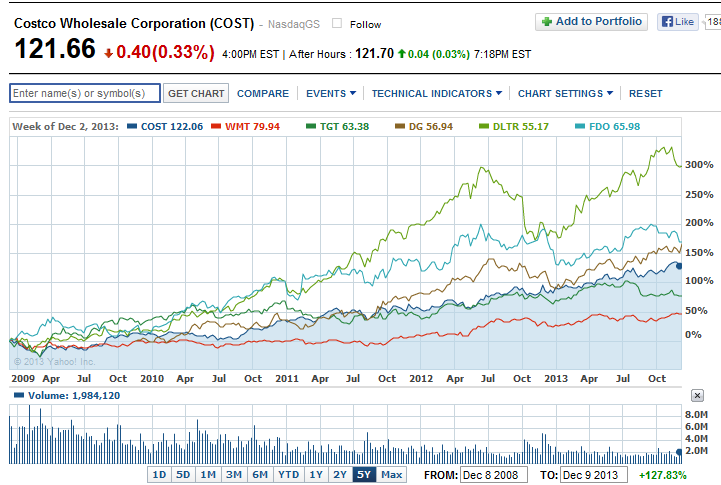Click the COST blue legend color swatch

(132, 126)
